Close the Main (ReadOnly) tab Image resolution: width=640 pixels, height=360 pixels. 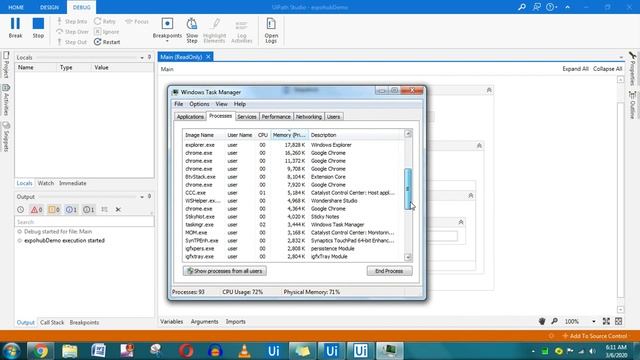(208, 57)
